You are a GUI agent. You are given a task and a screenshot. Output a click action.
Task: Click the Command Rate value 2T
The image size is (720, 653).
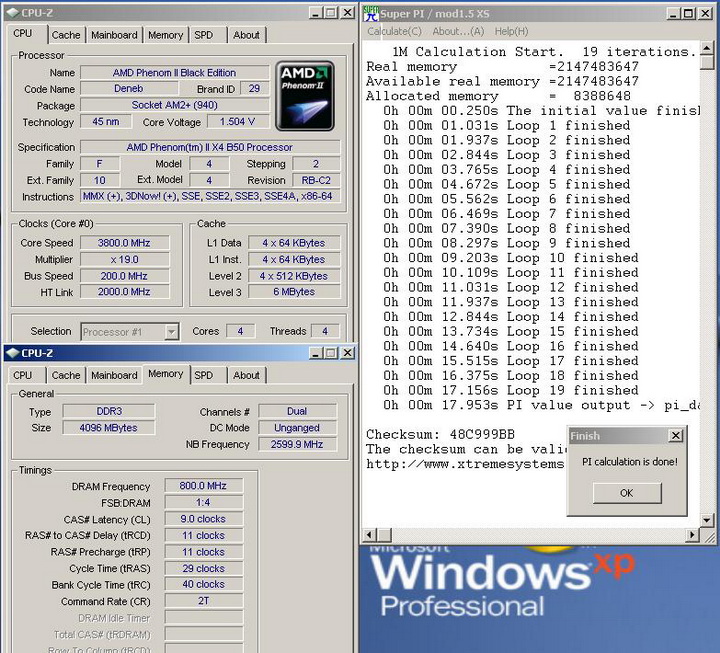coord(203,601)
